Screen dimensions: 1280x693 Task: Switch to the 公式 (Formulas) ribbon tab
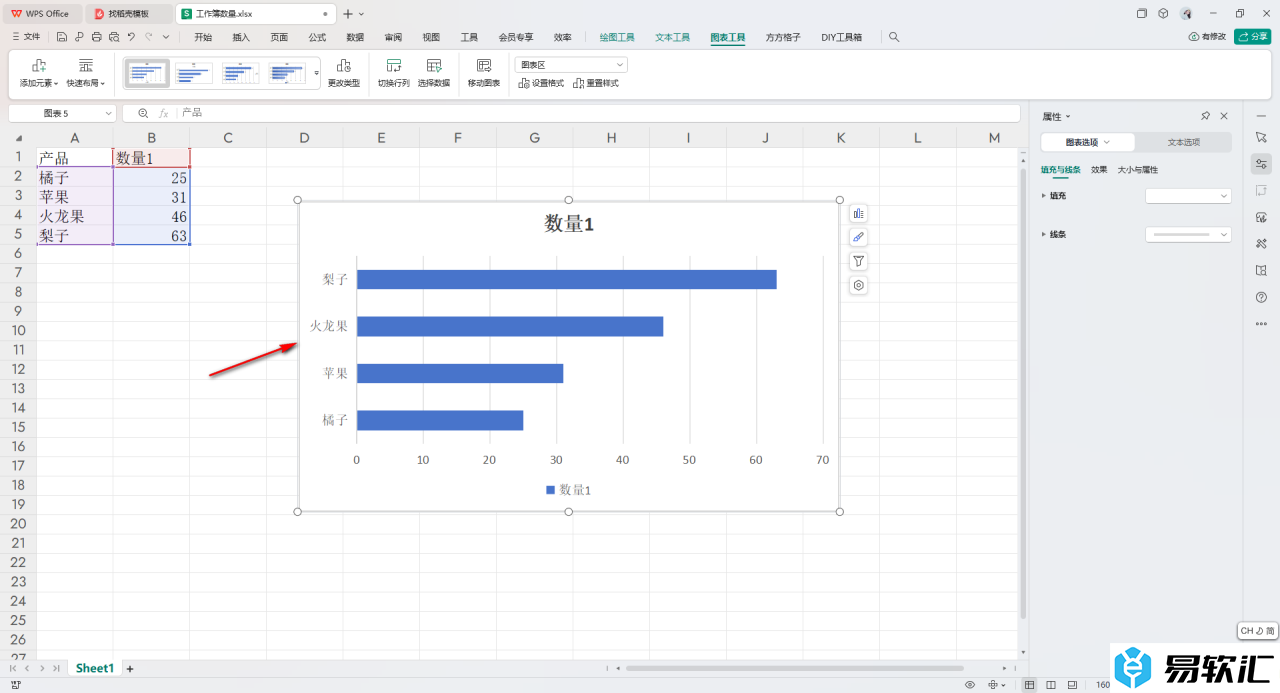click(x=317, y=37)
